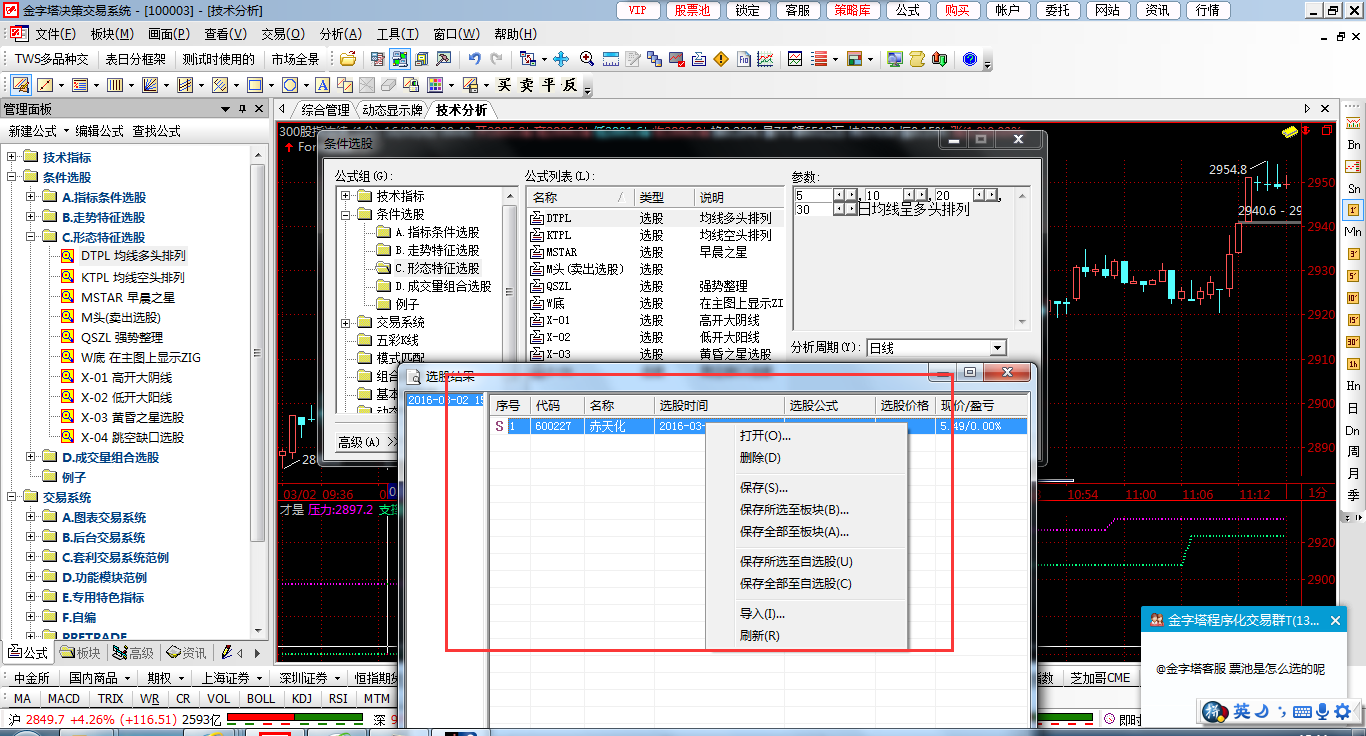The width and height of the screenshot is (1366, 736).
Task: Click the MACD indicator button
Action: point(64,699)
